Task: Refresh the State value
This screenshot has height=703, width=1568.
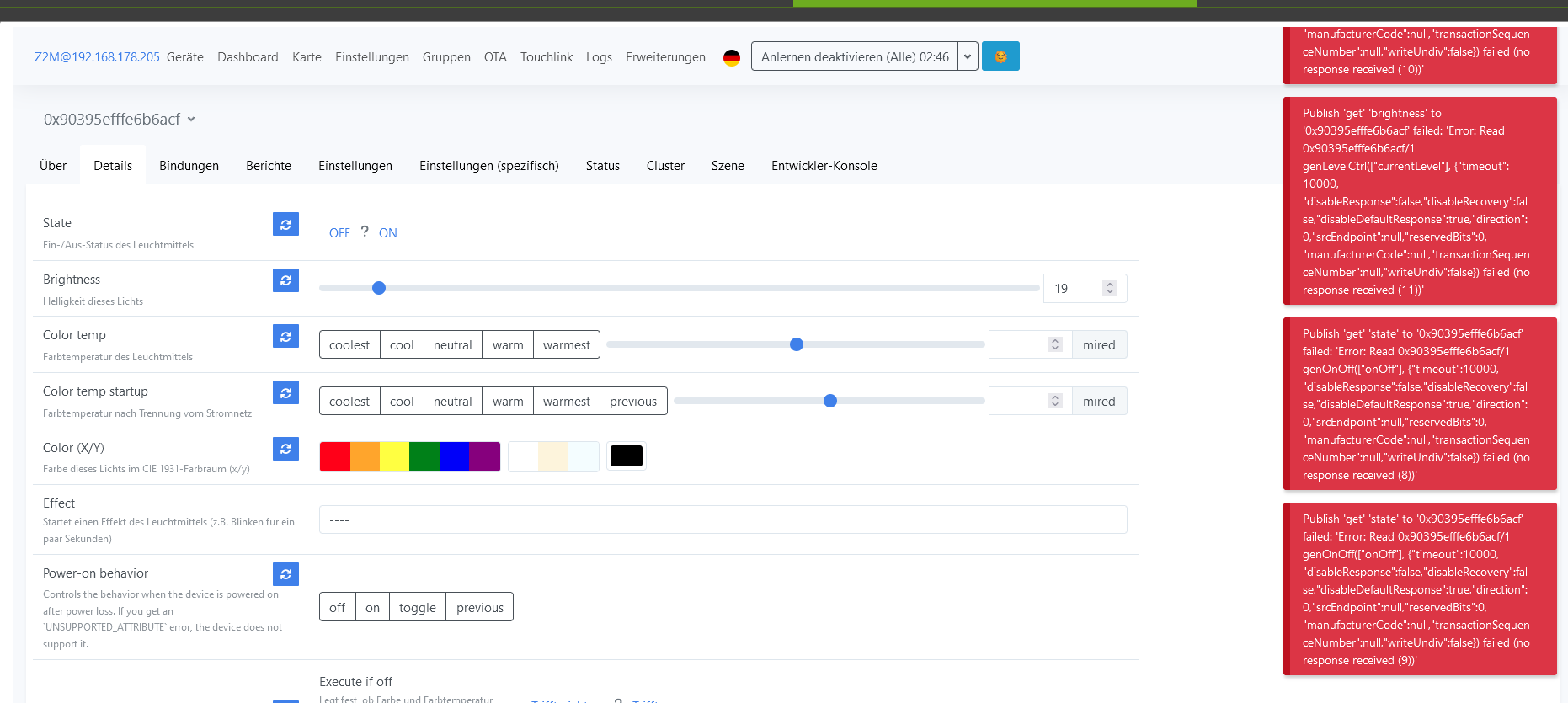Action: [x=285, y=224]
